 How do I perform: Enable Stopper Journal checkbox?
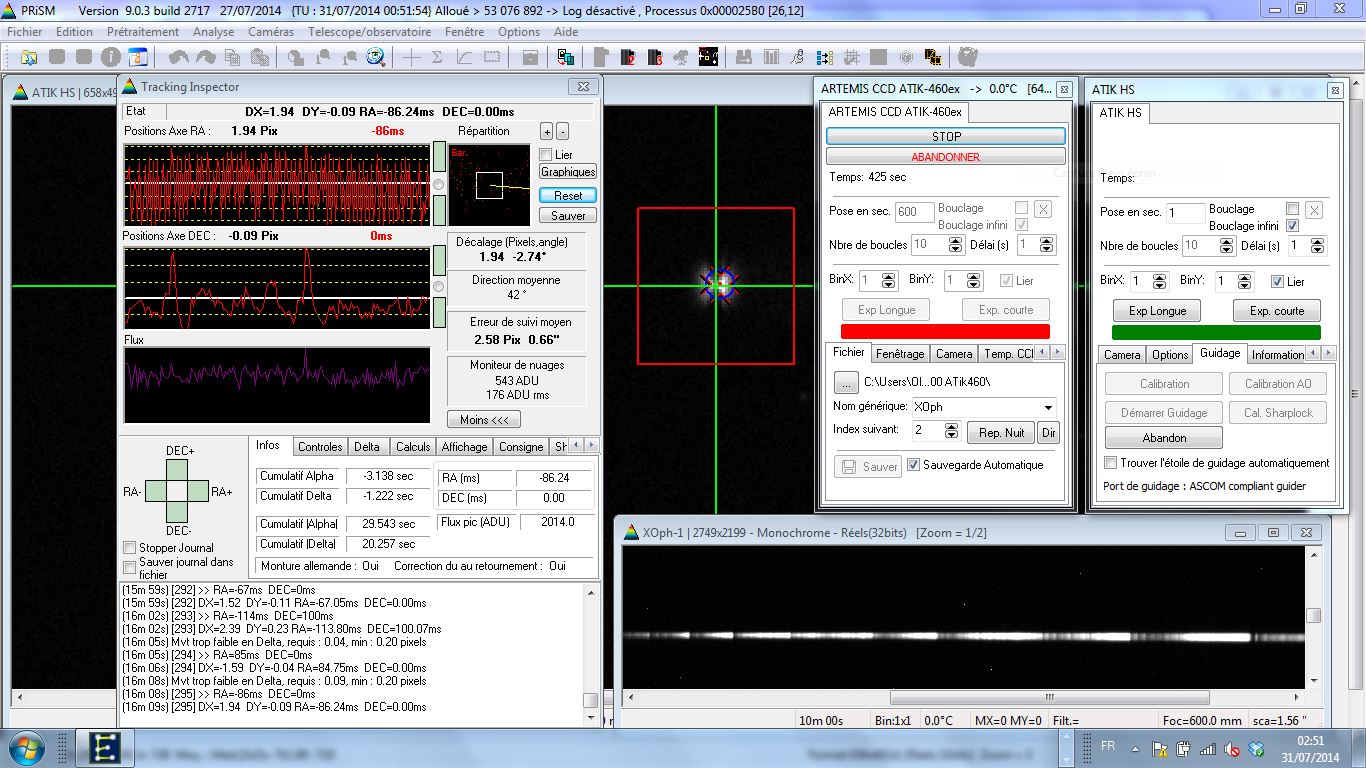[129, 547]
